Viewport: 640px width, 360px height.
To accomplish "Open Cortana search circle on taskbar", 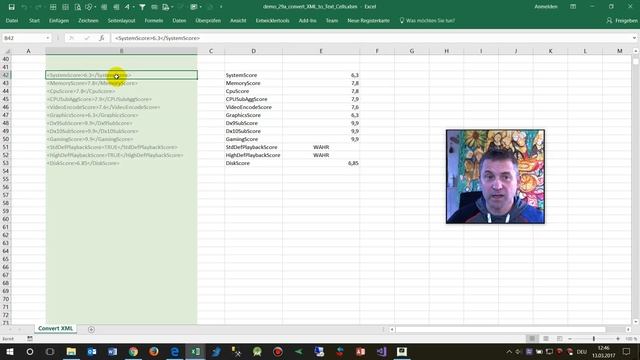I will (x=30, y=351).
